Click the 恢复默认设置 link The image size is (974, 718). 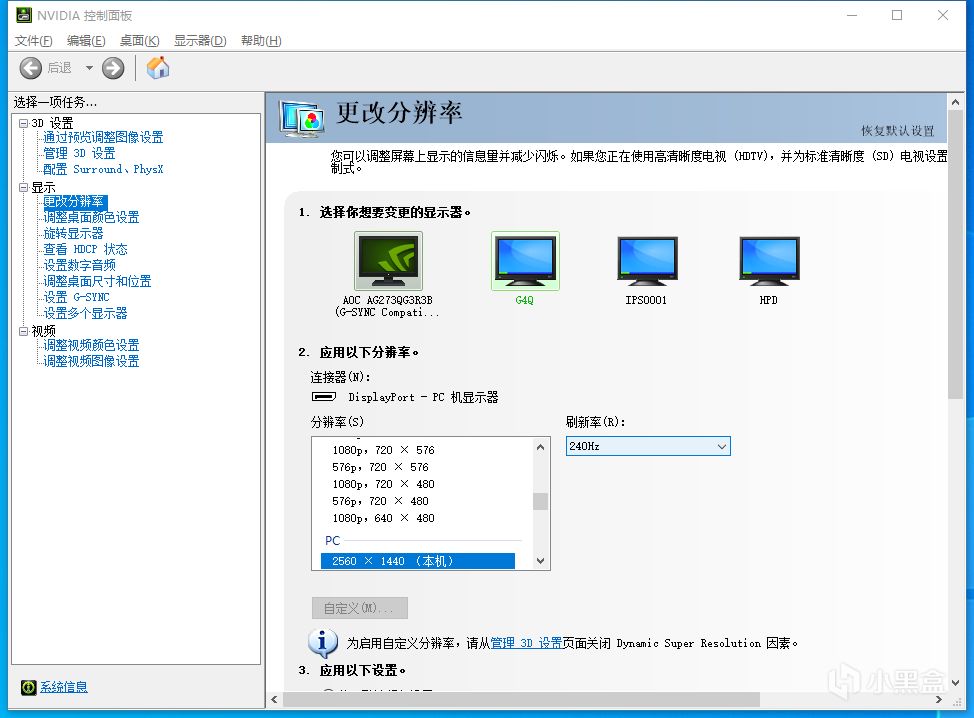(x=898, y=131)
